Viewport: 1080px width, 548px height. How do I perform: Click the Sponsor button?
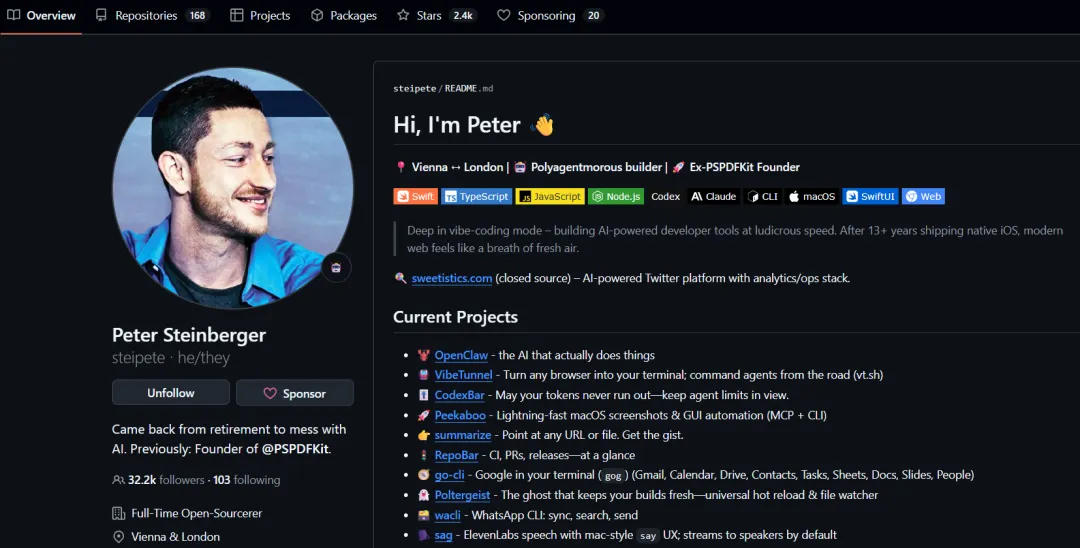coord(295,393)
